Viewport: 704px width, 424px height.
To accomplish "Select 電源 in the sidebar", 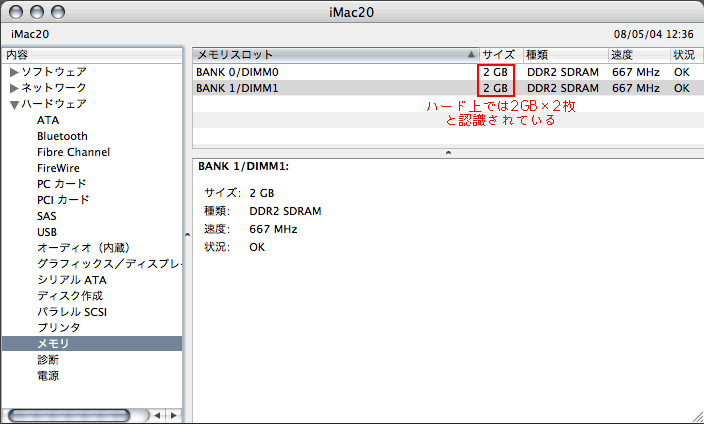I will click(48, 375).
